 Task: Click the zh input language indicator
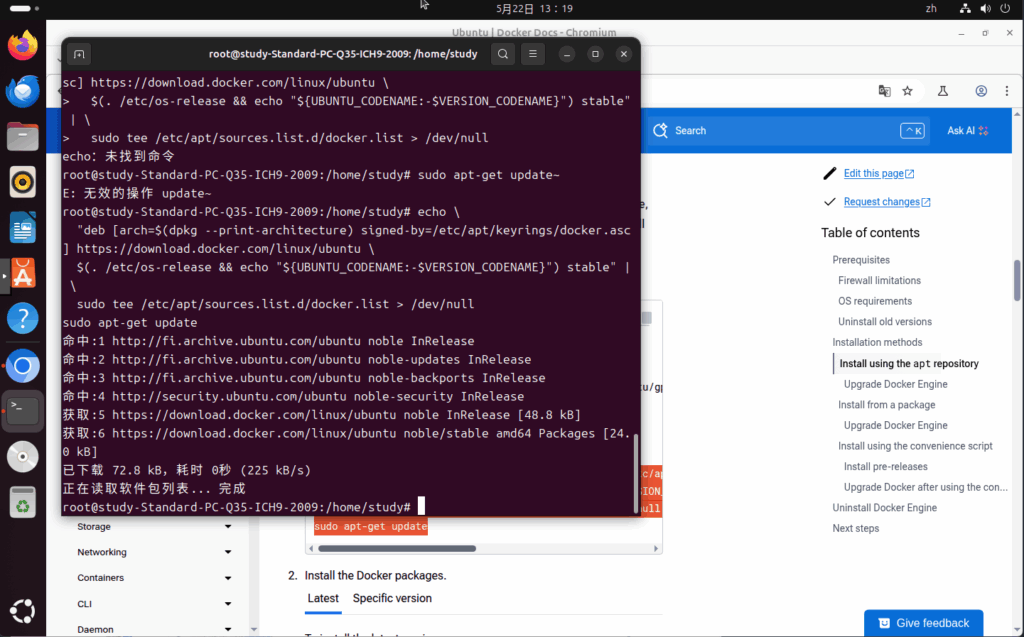coord(931,8)
